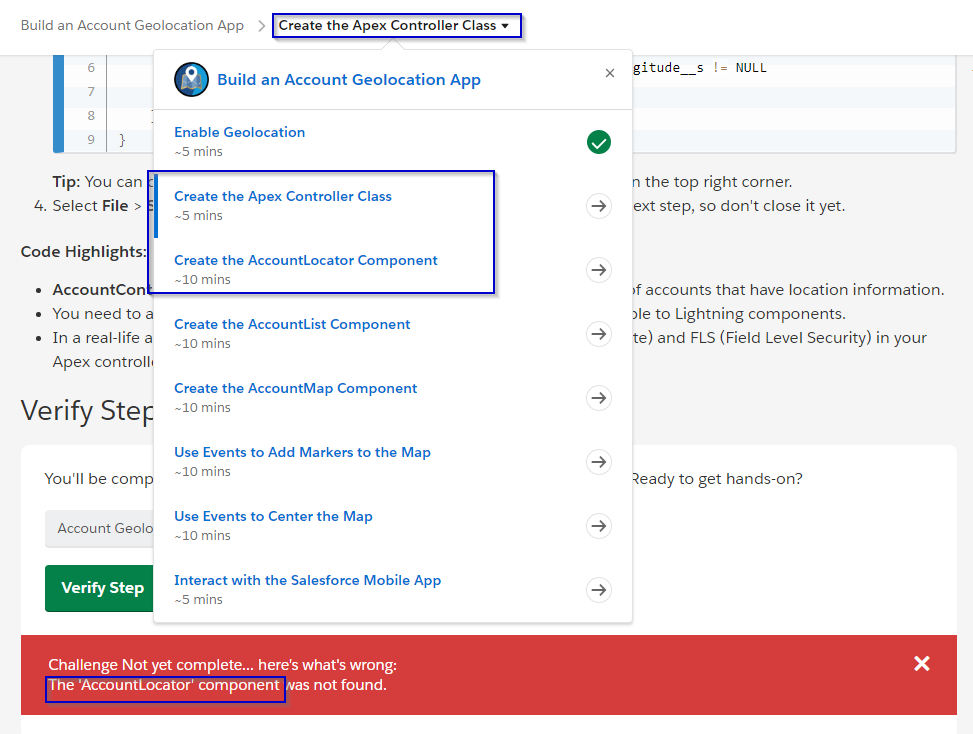Collapse the Create the Apex Controller Class dropdown
This screenshot has width=973, height=734.
click(395, 25)
